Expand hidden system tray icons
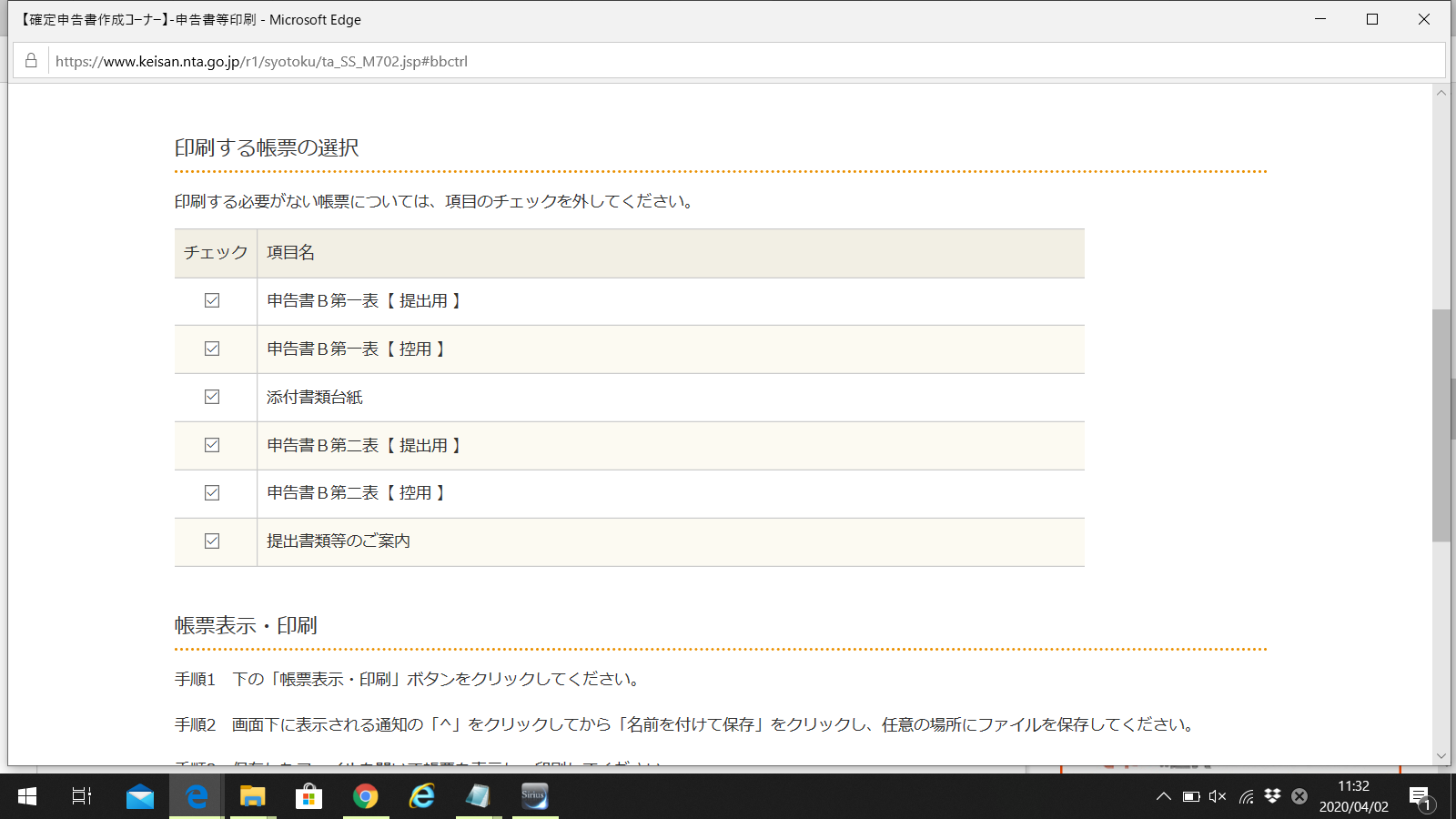The width and height of the screenshot is (1456, 819). pos(1164,796)
